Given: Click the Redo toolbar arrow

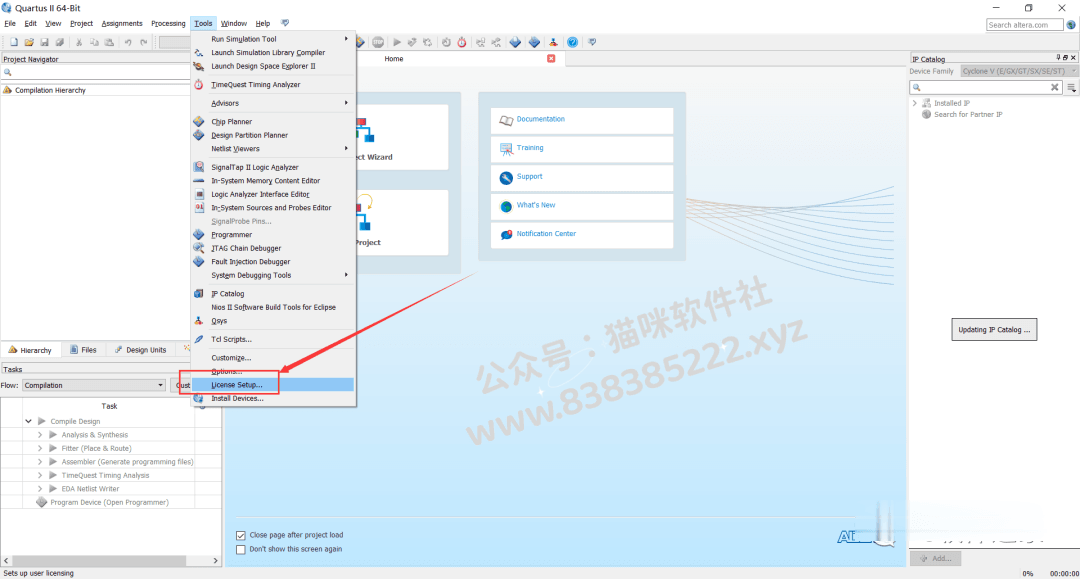Looking at the screenshot, I should point(143,42).
